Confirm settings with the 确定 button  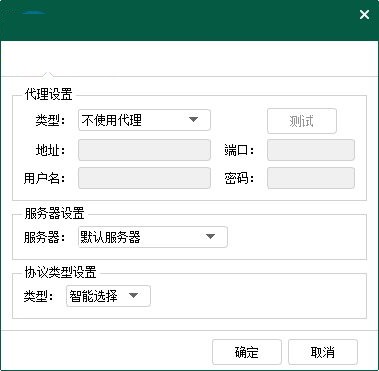tap(247, 352)
